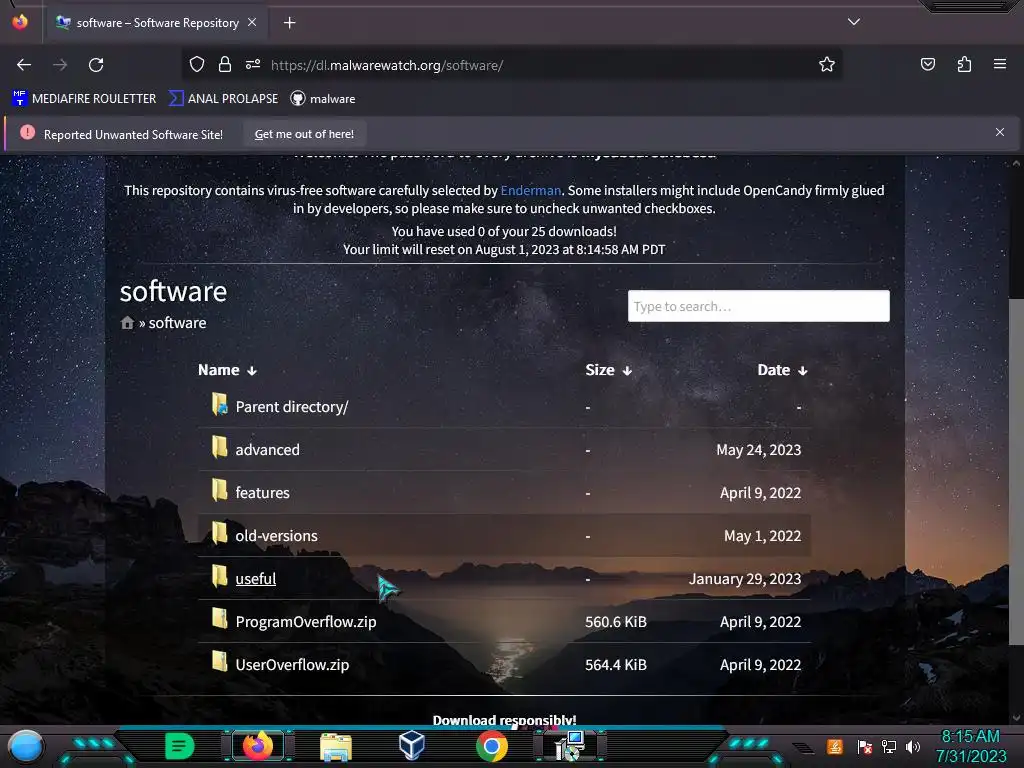
Task: Close the Software Repository tab
Action: [252, 22]
